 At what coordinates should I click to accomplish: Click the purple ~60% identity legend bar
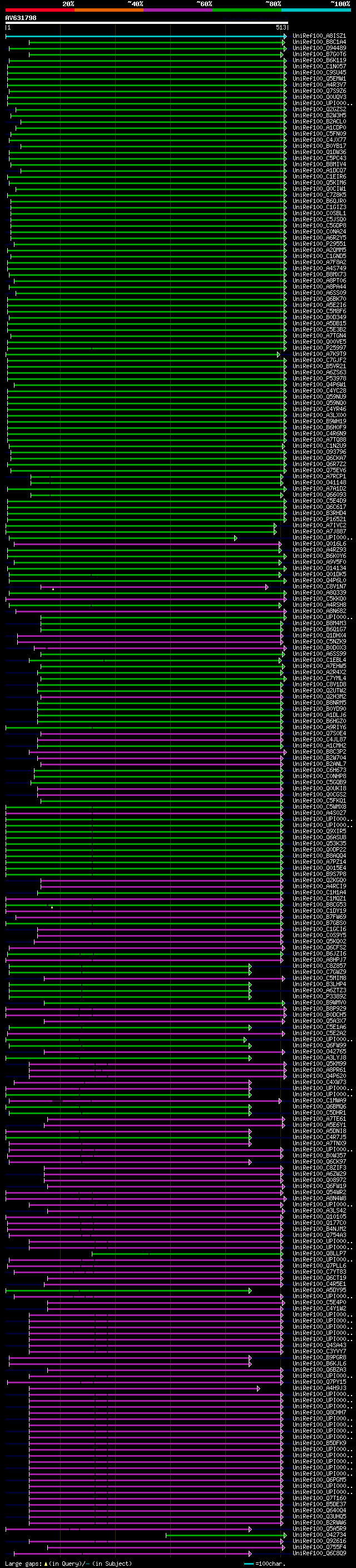[177, 10]
